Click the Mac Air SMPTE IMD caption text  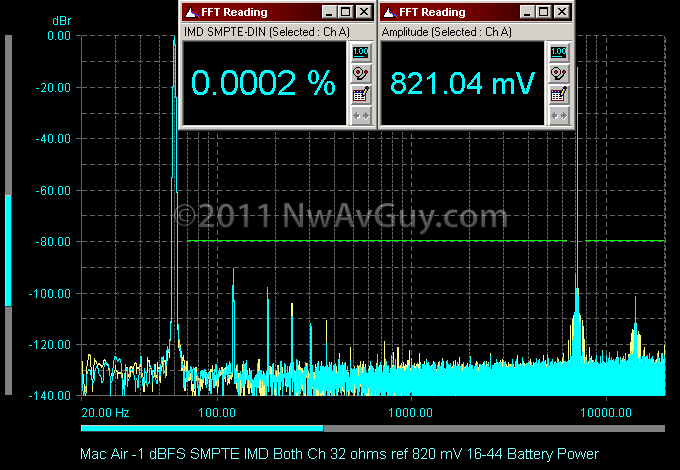339,454
